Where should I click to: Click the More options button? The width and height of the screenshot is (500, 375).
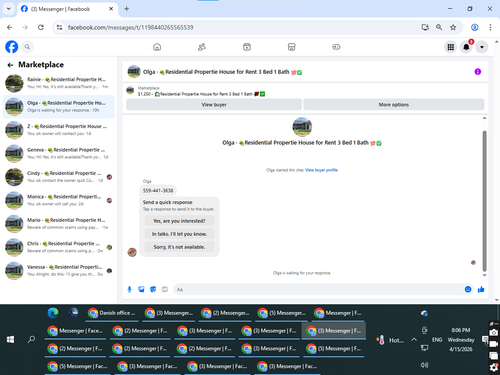tap(394, 105)
